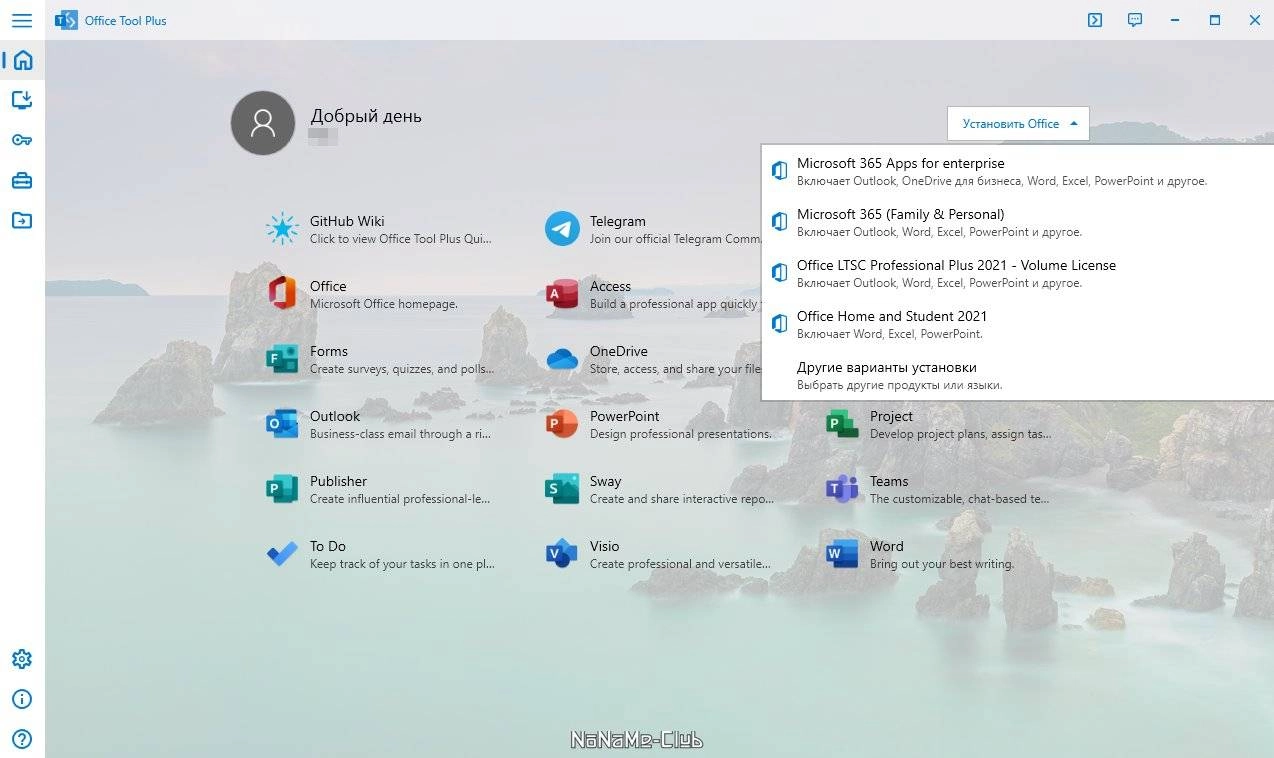The height and width of the screenshot is (758, 1274).
Task: Click Office Tool Plus title text
Action: [x=126, y=20]
